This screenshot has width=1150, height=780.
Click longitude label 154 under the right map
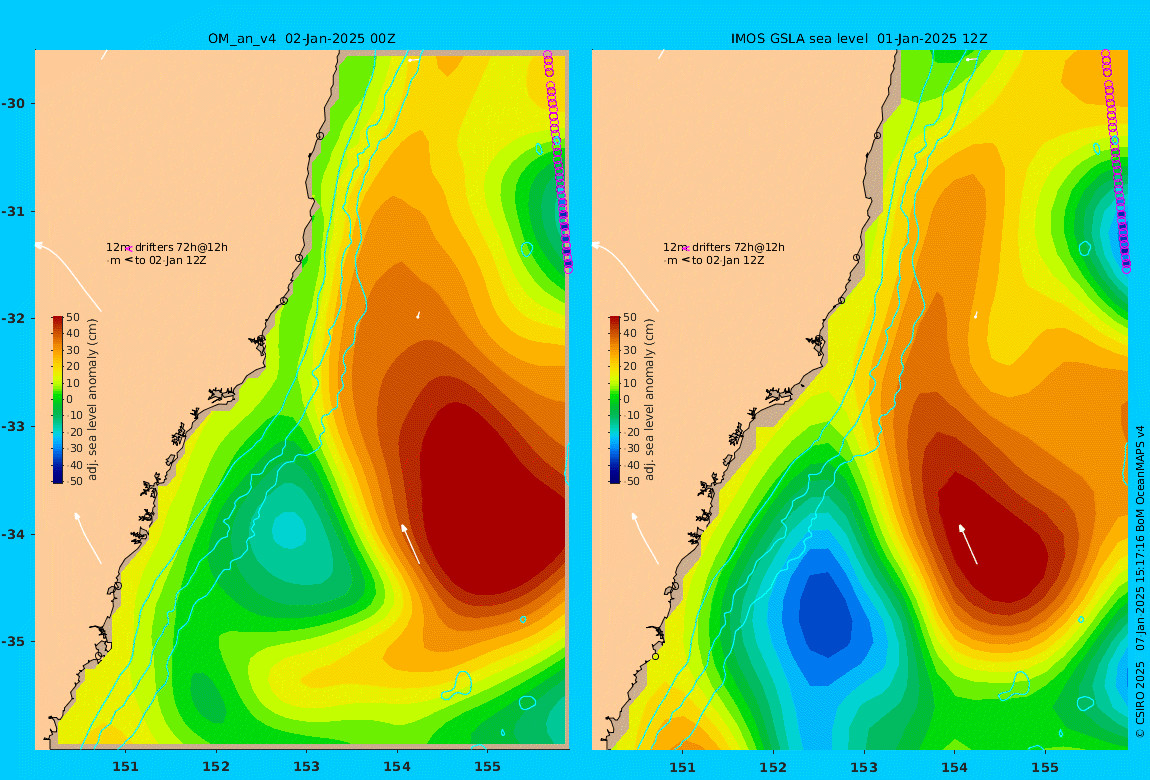point(954,767)
